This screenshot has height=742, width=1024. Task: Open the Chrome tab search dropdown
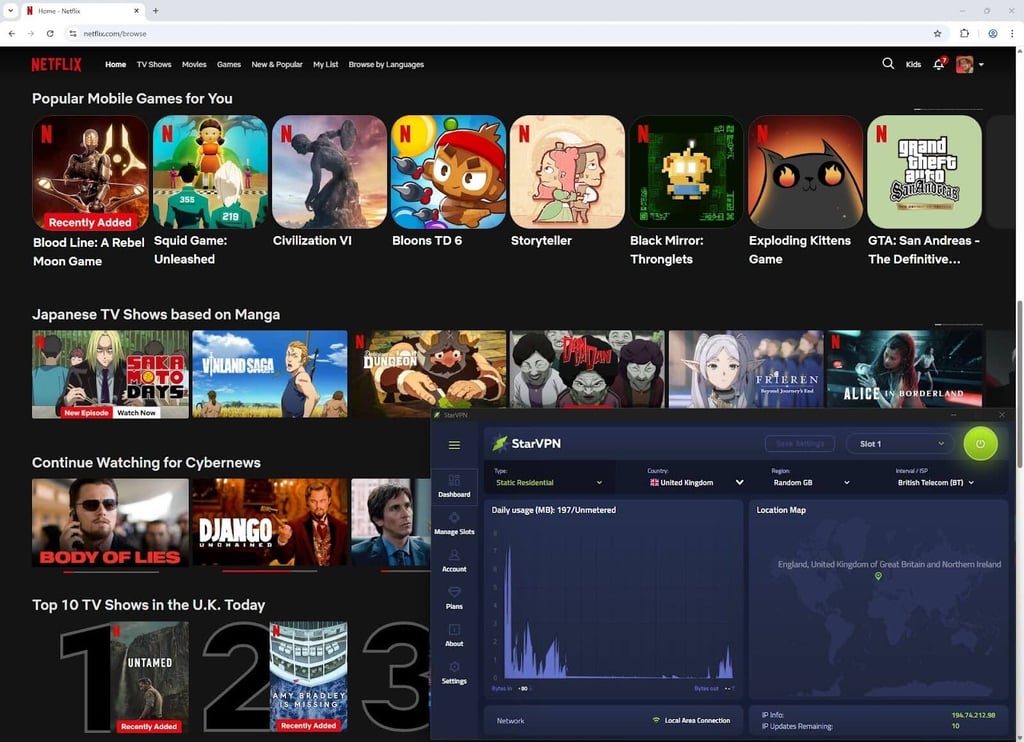tap(10, 10)
